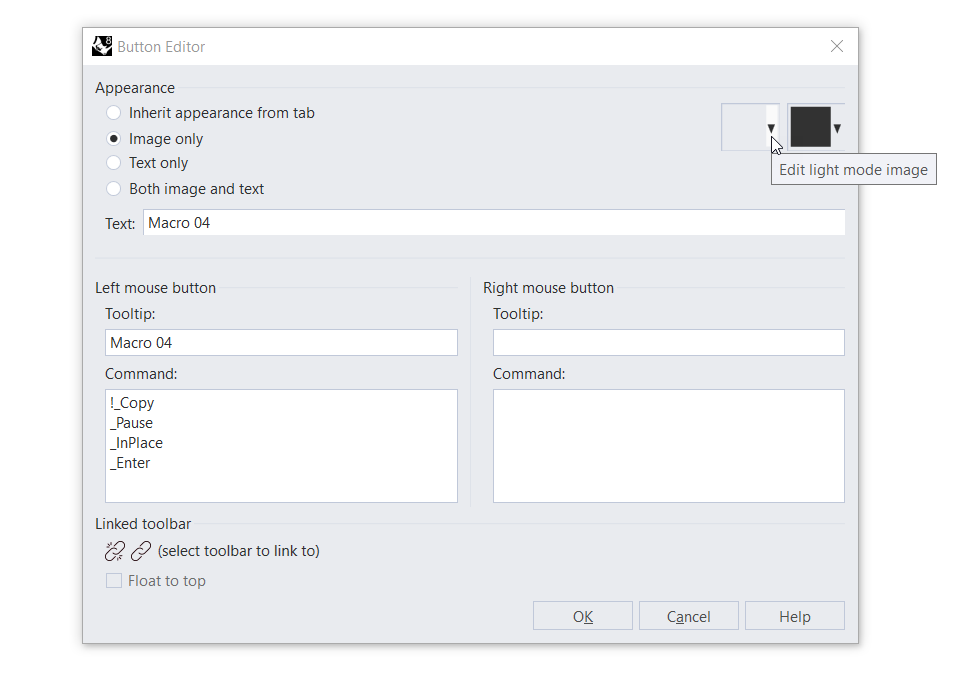This screenshot has height=686, width=980.
Task: Click the dark square dark mode image
Action: pos(810,127)
